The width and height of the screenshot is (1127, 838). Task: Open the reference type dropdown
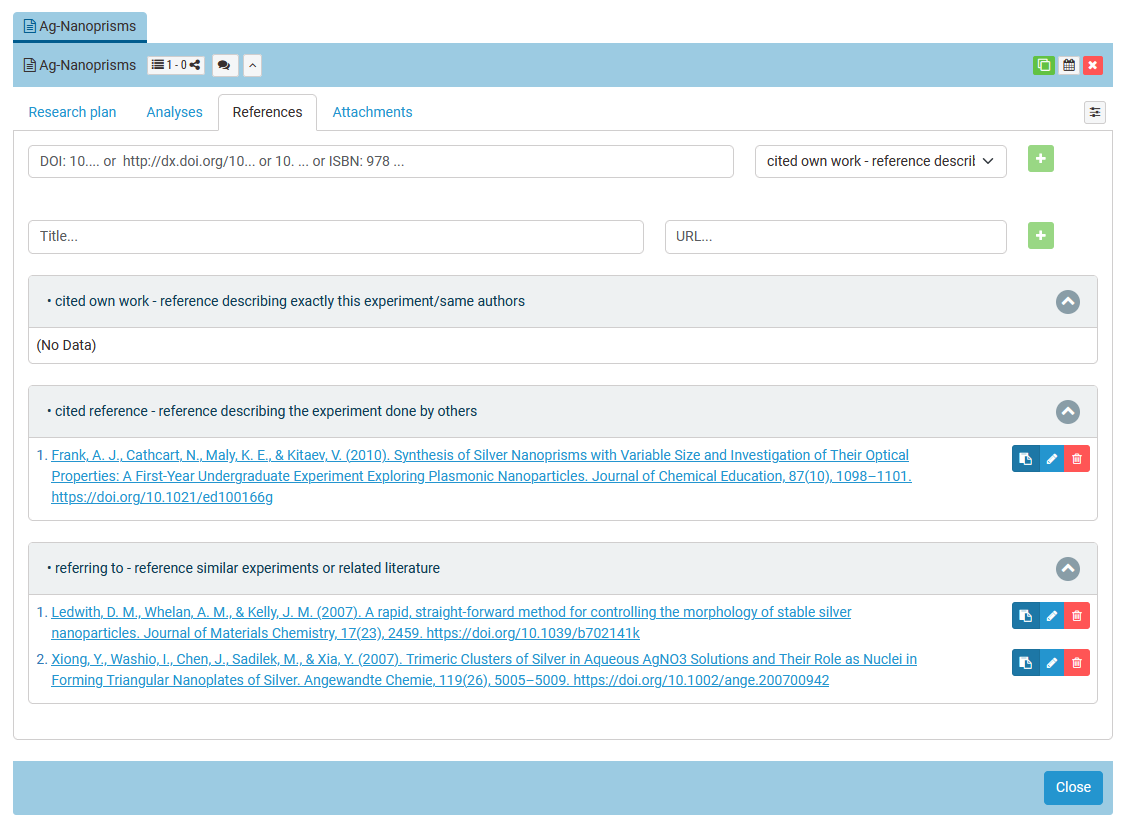pyautogui.click(x=880, y=161)
